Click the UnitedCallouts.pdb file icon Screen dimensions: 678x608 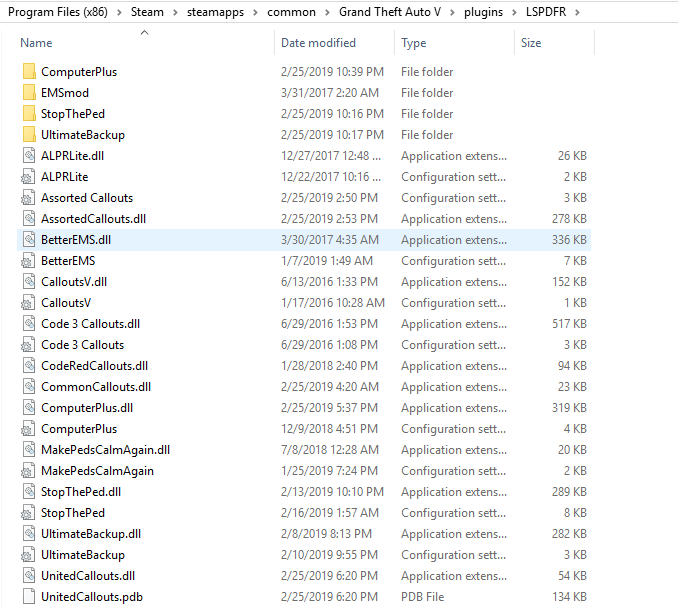pos(29,597)
